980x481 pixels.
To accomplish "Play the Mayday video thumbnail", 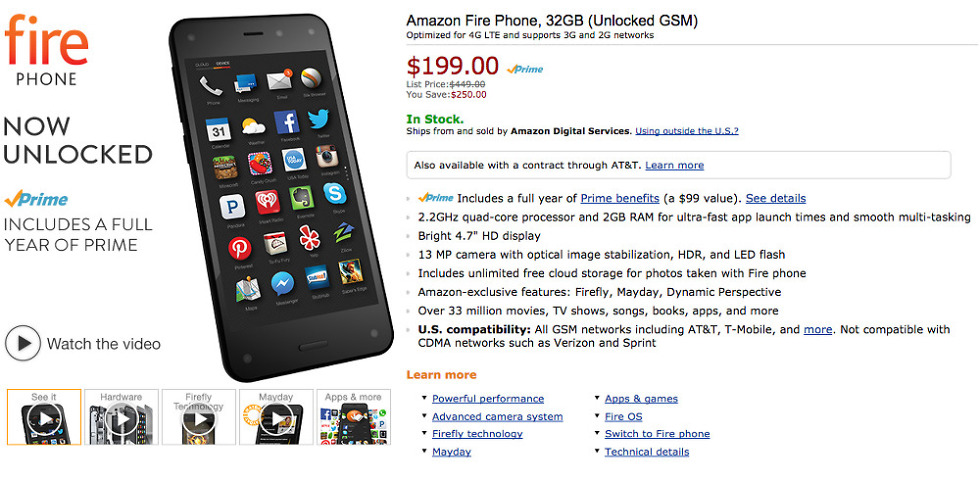I will tap(275, 417).
